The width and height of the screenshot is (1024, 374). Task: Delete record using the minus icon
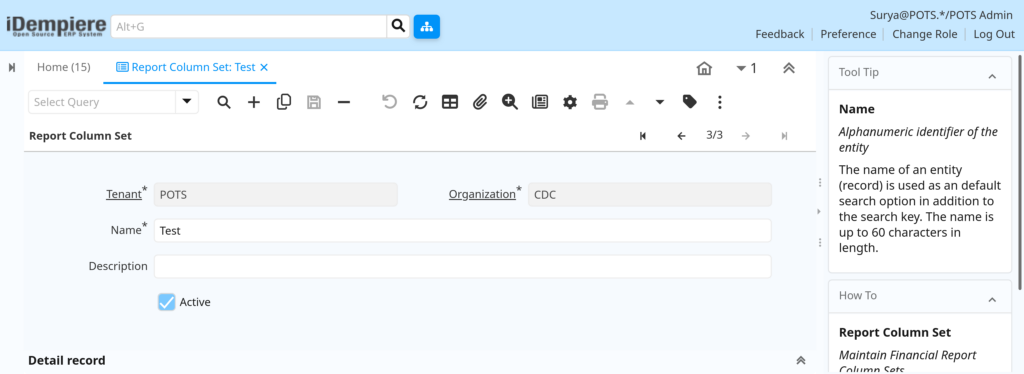pyautogui.click(x=344, y=102)
